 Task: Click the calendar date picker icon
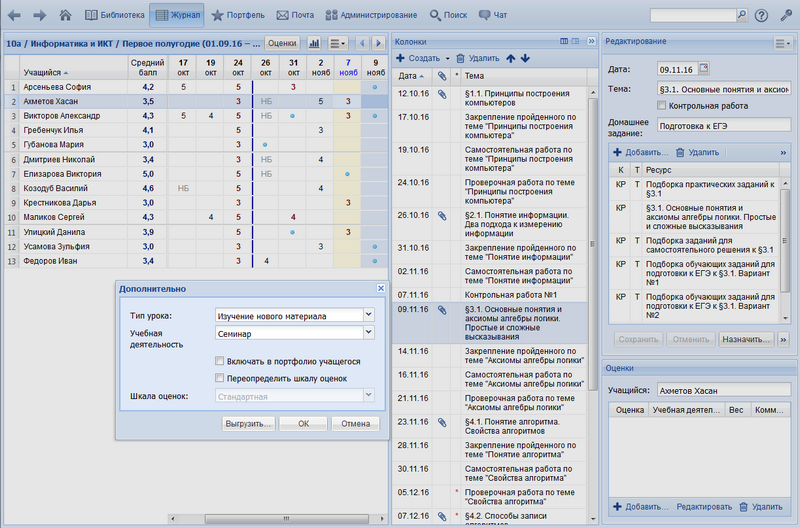703,68
